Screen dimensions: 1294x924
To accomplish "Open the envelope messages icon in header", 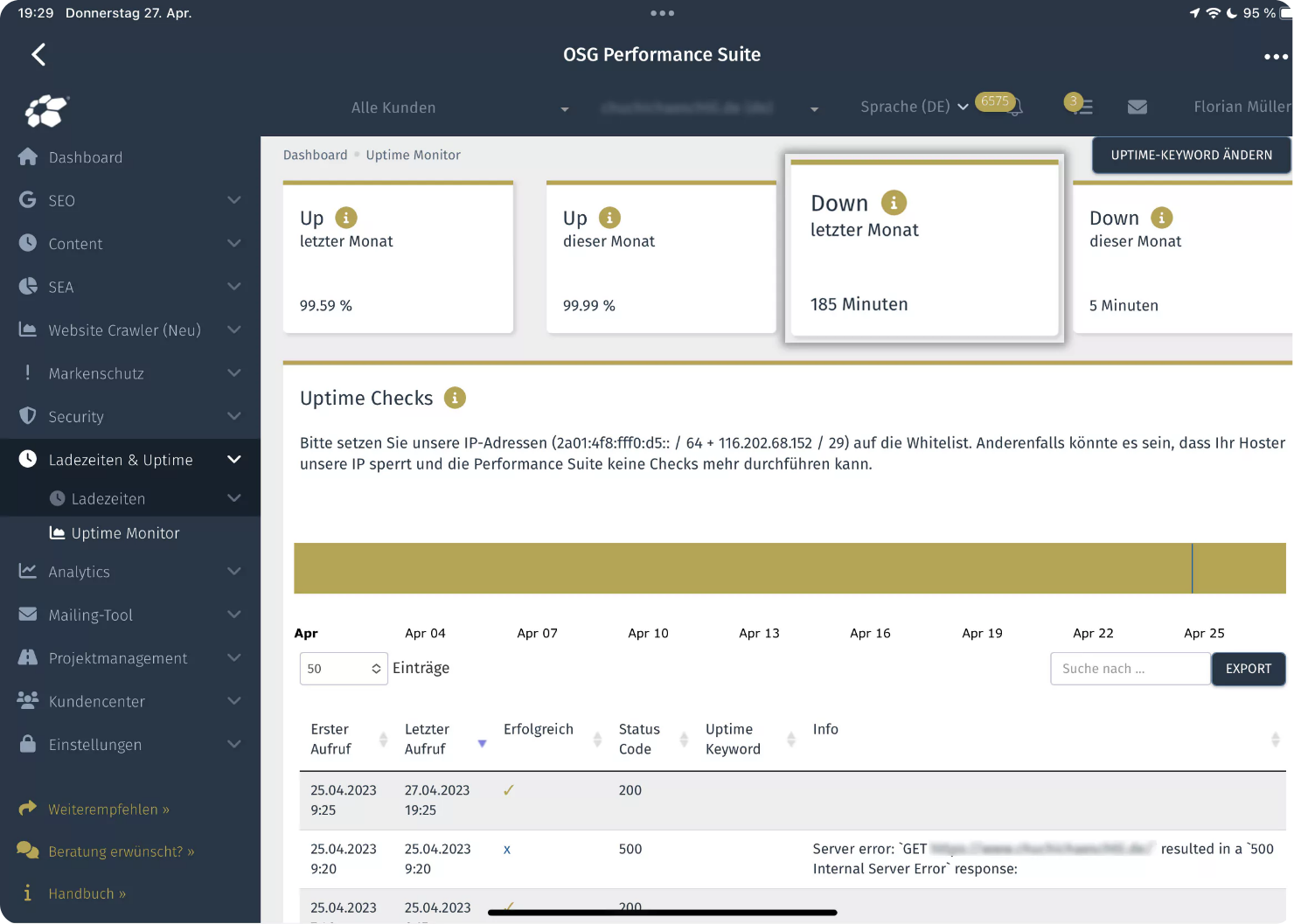I will [x=1137, y=107].
